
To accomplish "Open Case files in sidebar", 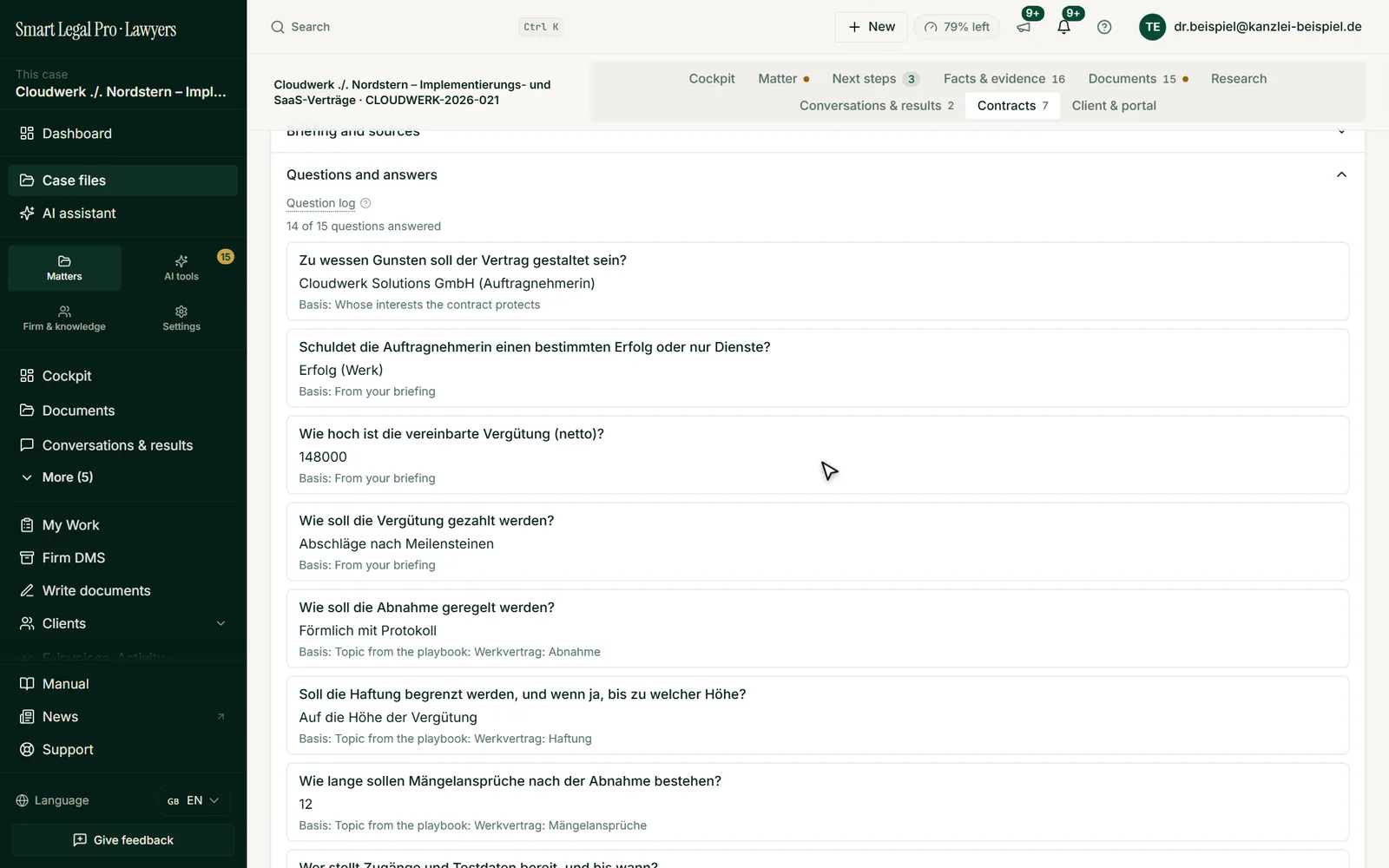I will coord(122,181).
